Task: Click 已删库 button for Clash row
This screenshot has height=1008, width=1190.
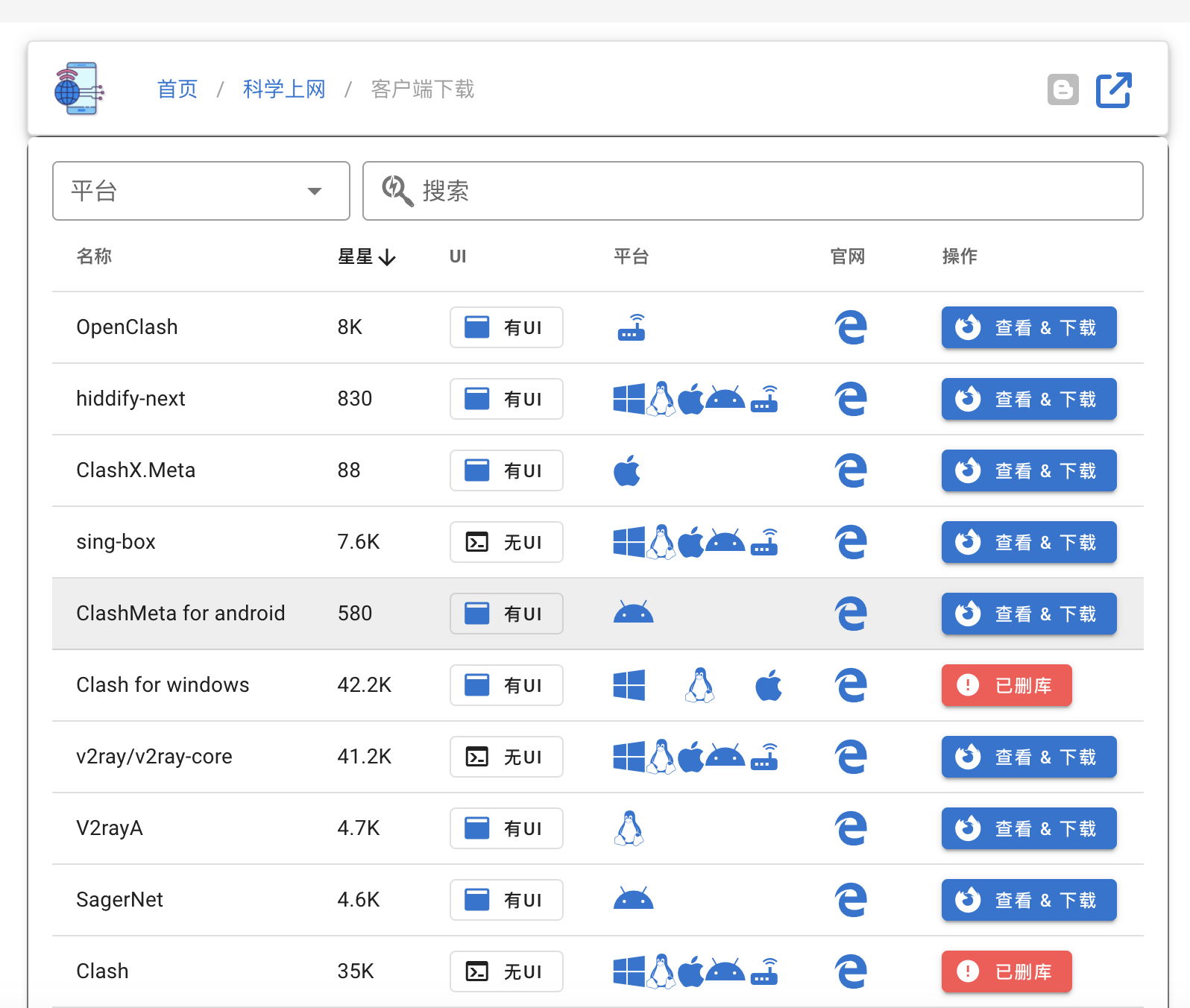Action: (1007, 971)
